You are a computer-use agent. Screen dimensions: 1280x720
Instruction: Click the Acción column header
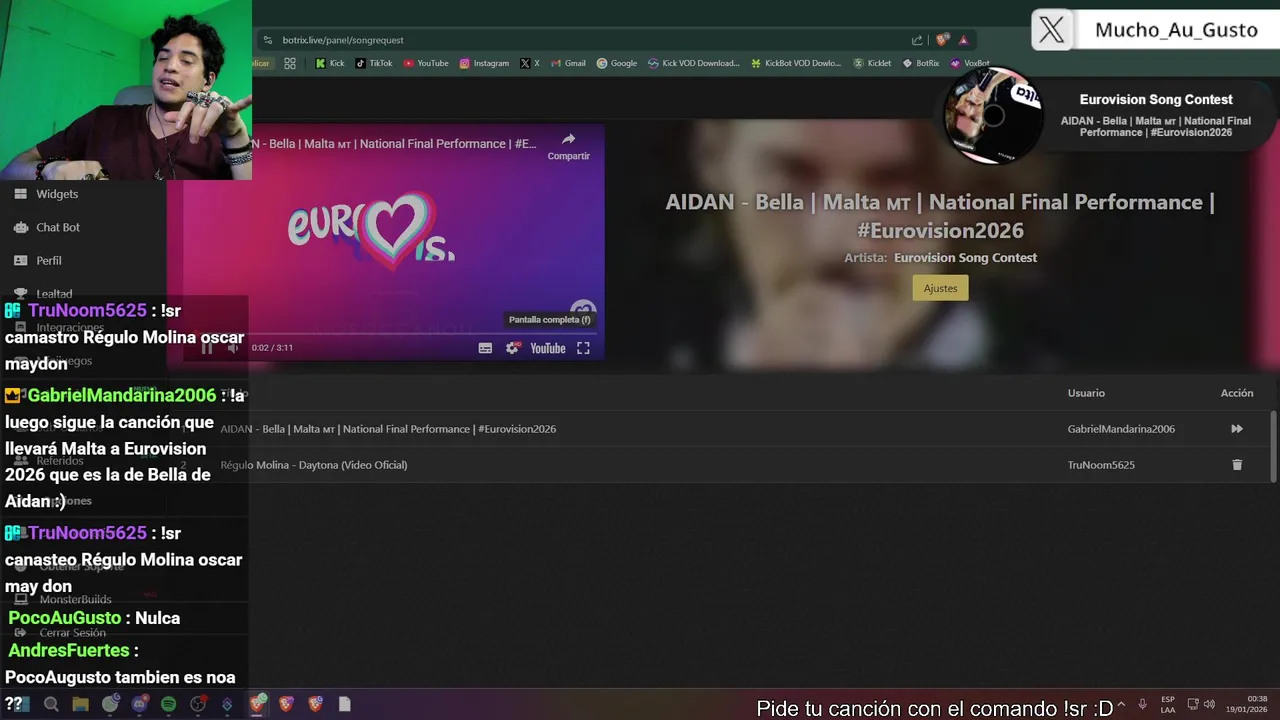1237,393
